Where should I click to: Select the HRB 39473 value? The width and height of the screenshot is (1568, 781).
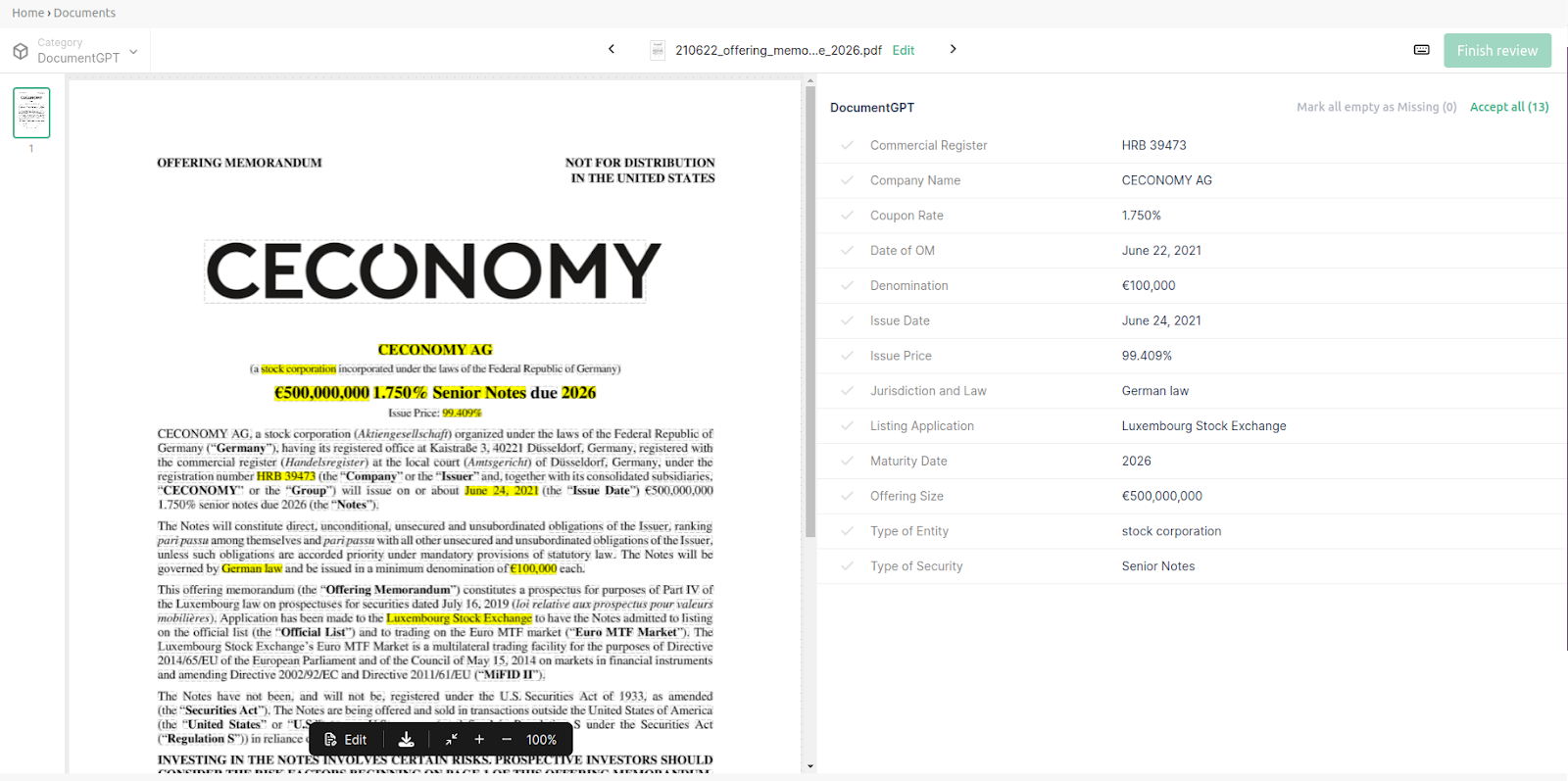(x=1153, y=145)
